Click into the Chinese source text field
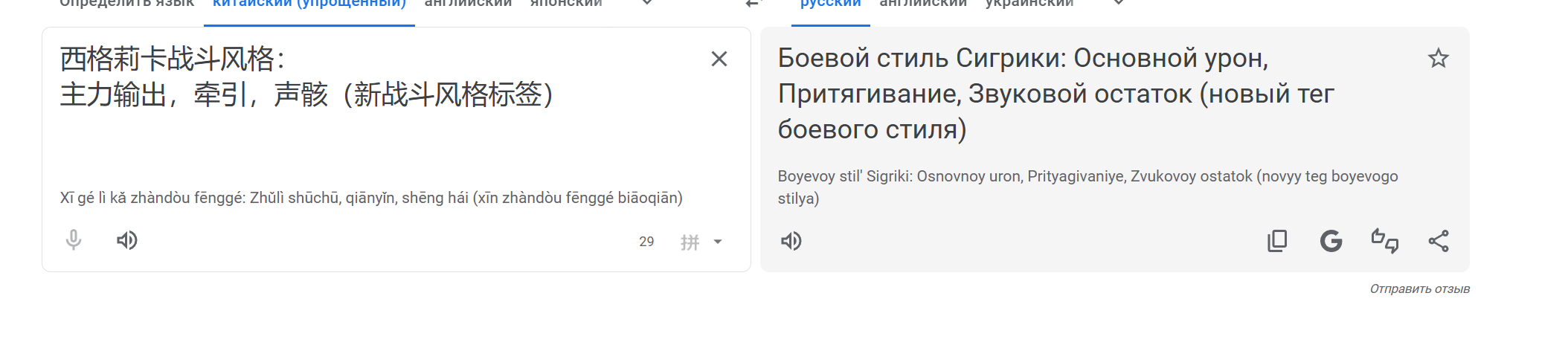Screen dimensions: 1568x348 coord(372,134)
